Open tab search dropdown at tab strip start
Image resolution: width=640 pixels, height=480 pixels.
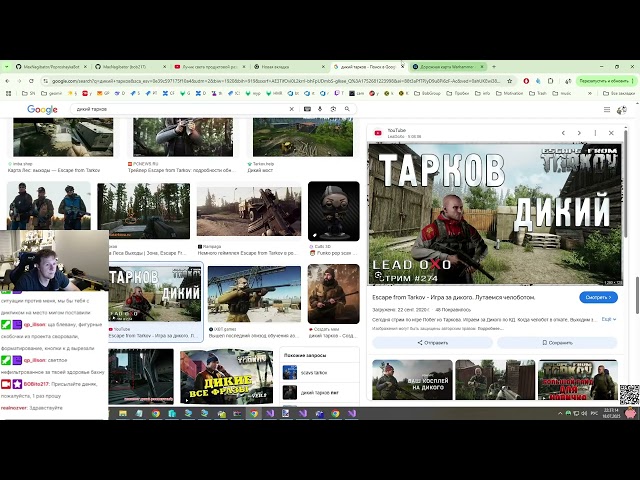[x=7, y=67]
